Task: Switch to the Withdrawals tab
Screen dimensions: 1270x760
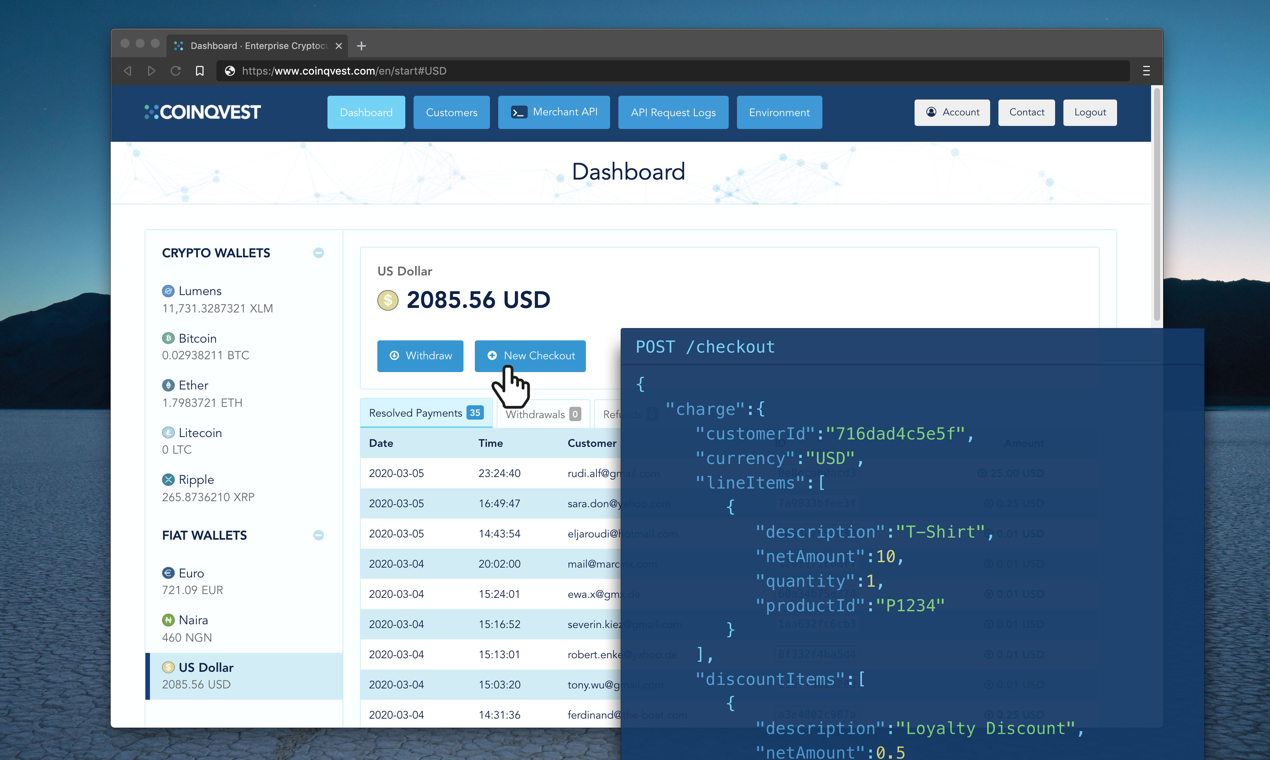Action: click(543, 413)
